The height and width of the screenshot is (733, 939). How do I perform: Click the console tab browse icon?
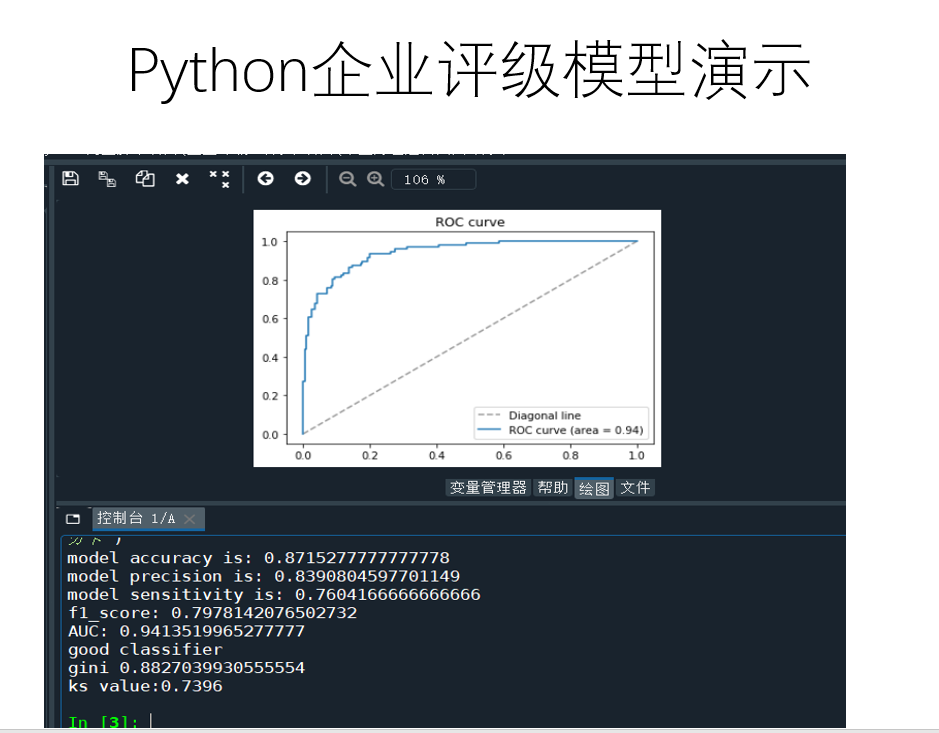coord(73,519)
